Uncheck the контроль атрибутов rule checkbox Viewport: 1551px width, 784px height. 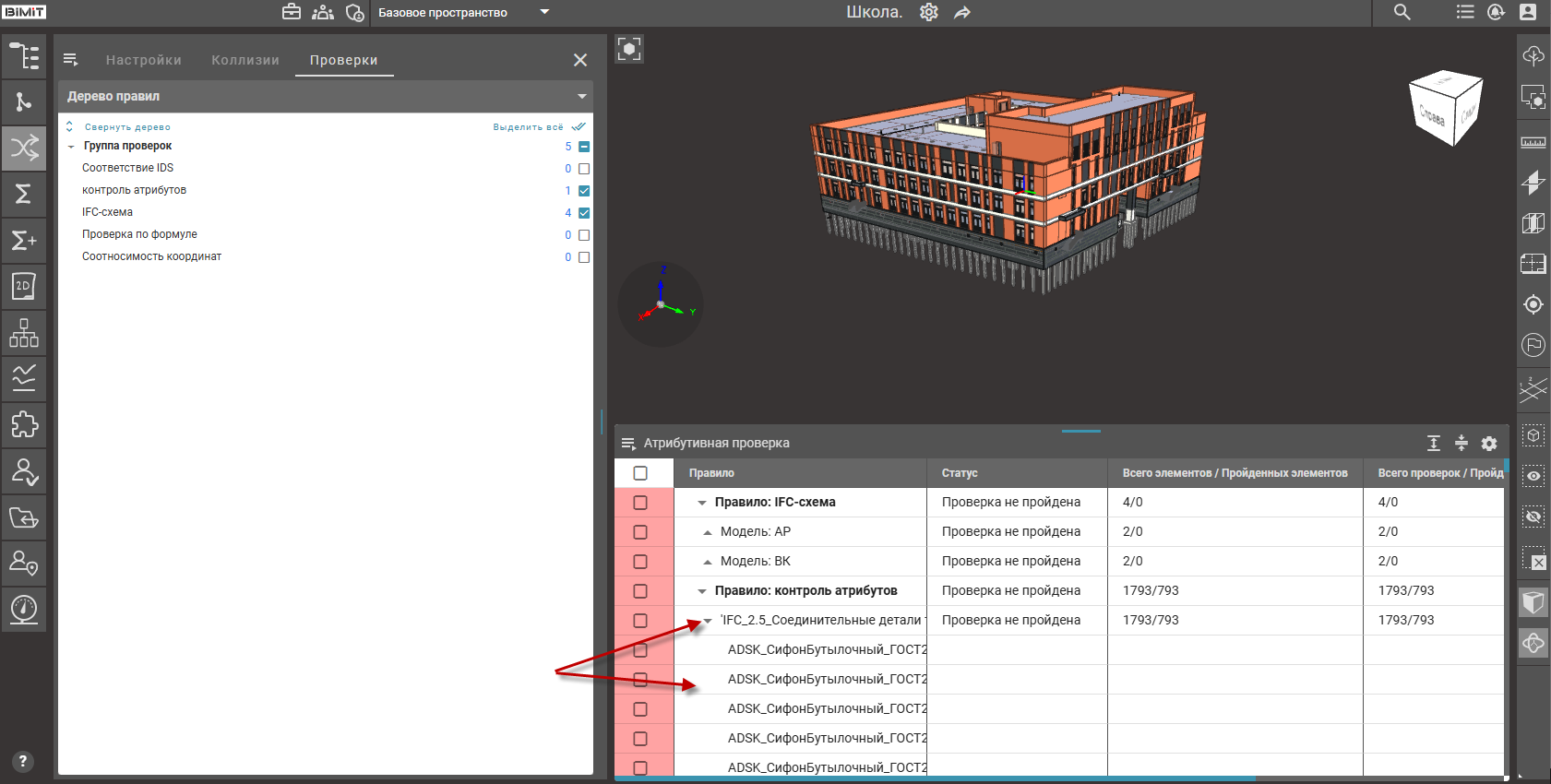584,191
